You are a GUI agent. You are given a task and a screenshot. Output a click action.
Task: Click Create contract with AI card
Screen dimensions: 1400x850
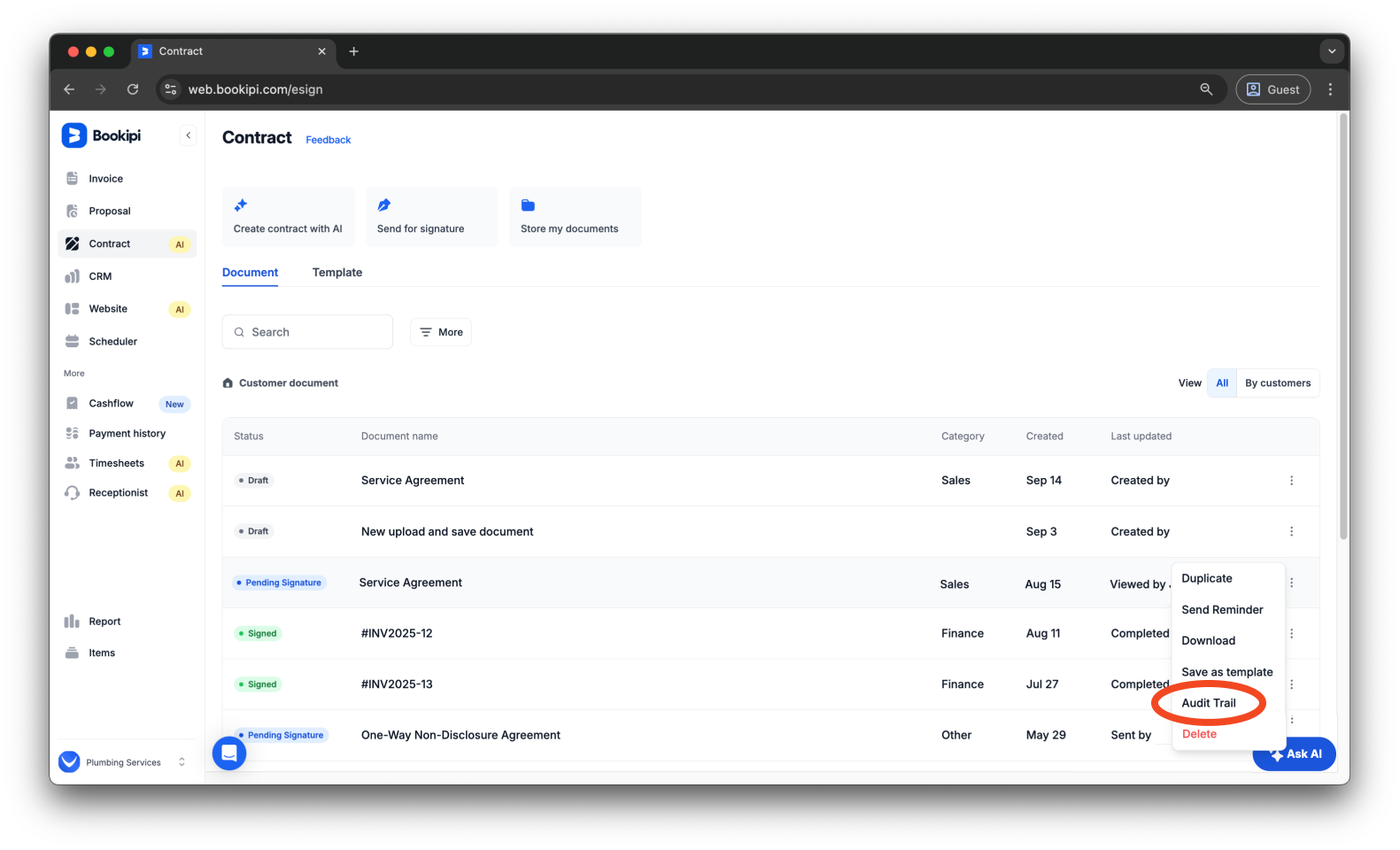pos(288,217)
